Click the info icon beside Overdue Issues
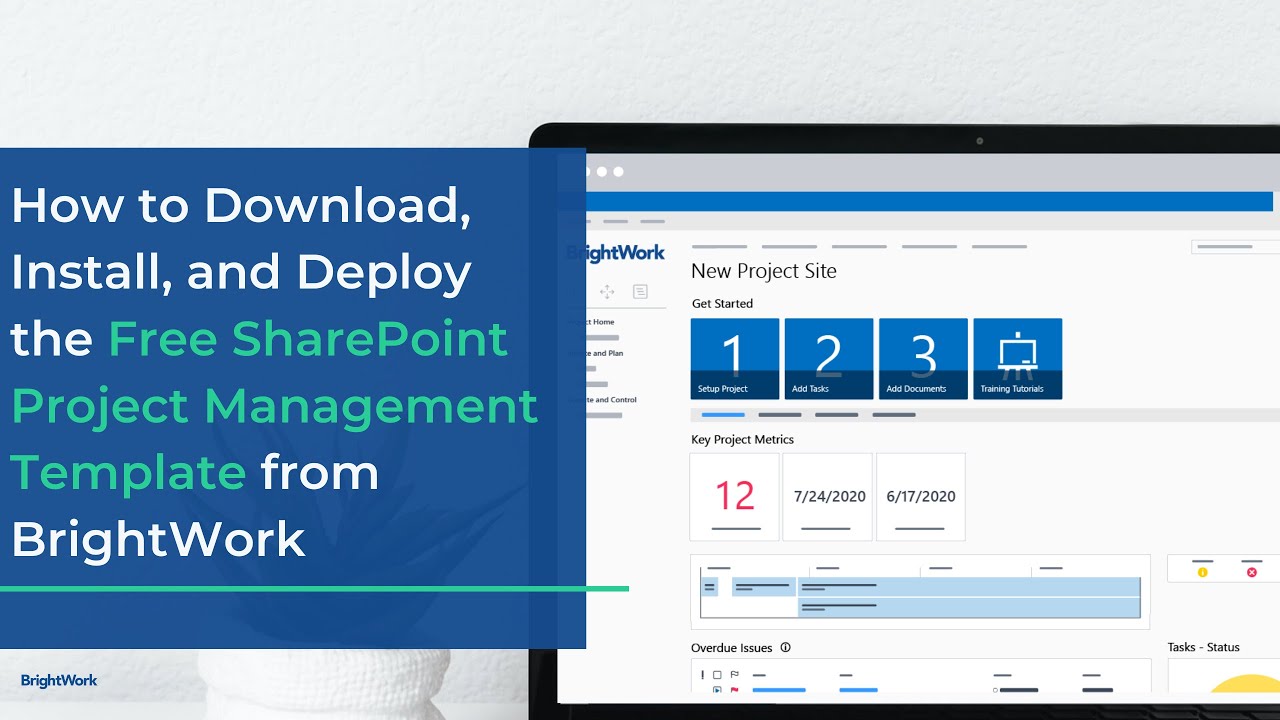The height and width of the screenshot is (720, 1280). (785, 647)
